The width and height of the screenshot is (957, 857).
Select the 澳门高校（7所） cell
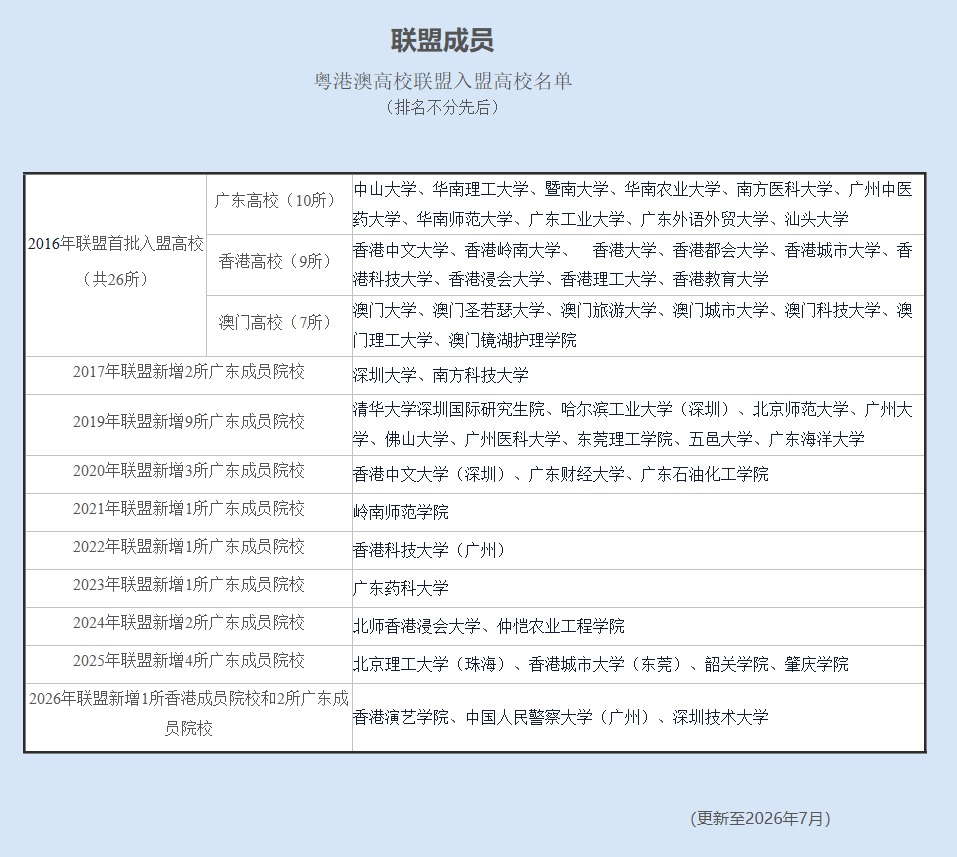tap(279, 326)
